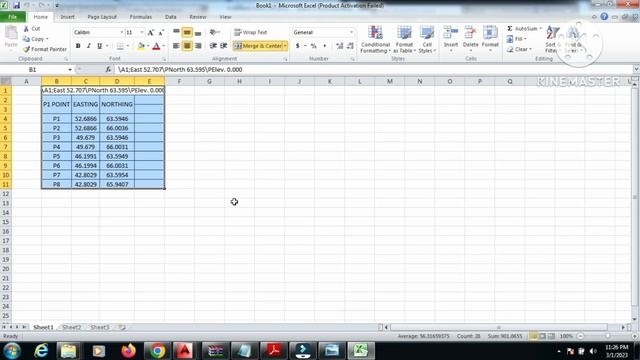Click in the formula bar
640x360 pixels.
click(x=373, y=69)
